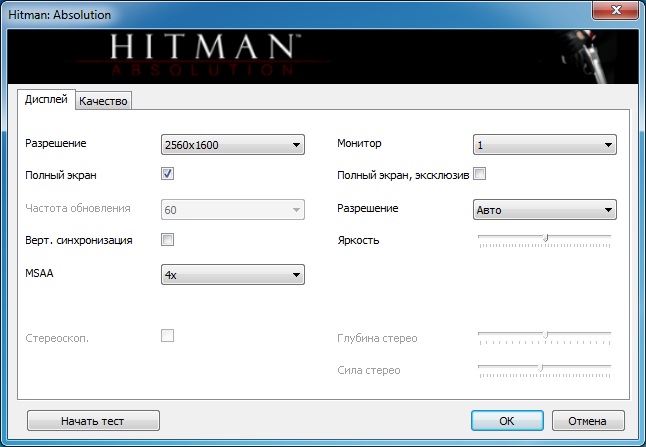This screenshot has height=447, width=646.
Task: Click the Сила стерео slider
Action: coord(545,370)
